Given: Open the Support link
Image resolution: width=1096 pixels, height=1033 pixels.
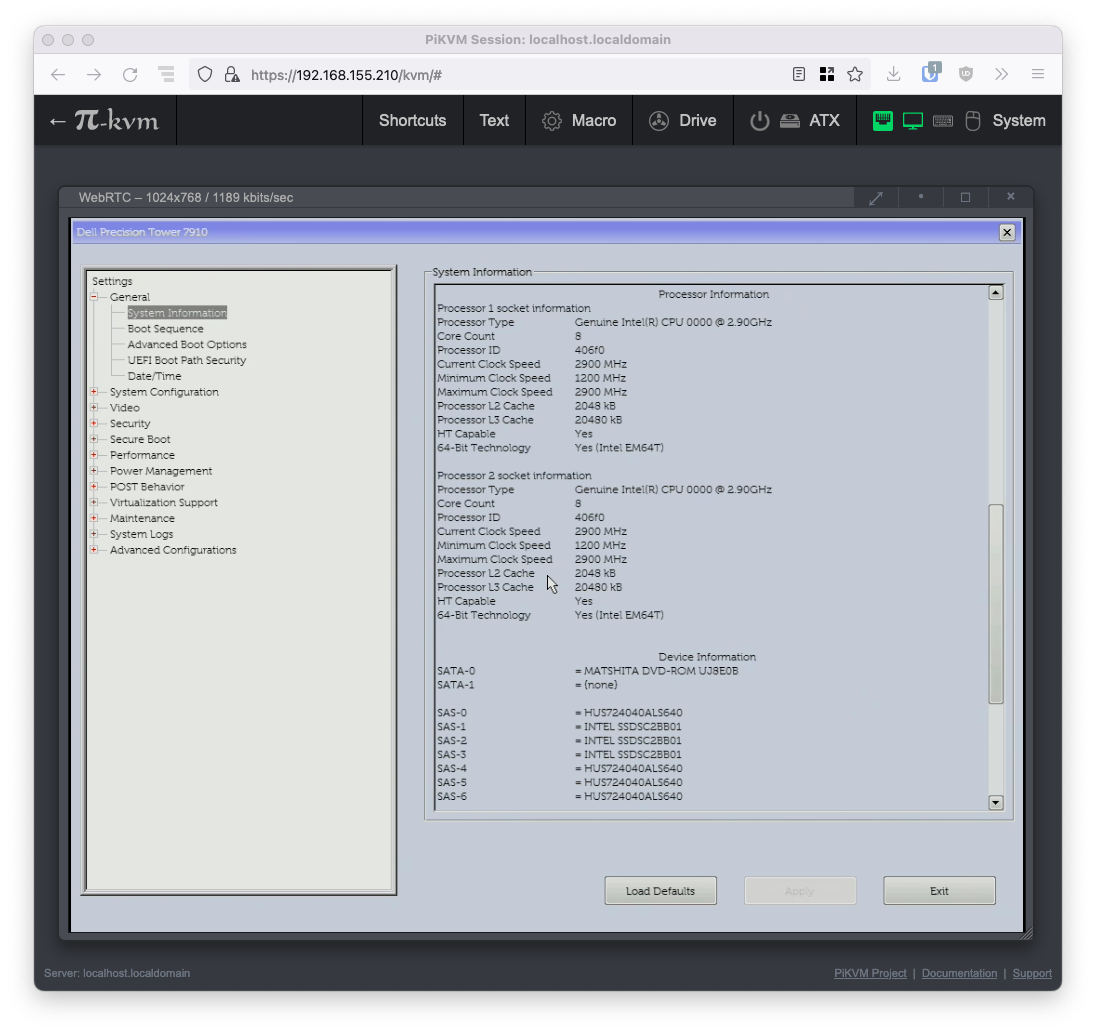Looking at the screenshot, I should pyautogui.click(x=1032, y=974).
